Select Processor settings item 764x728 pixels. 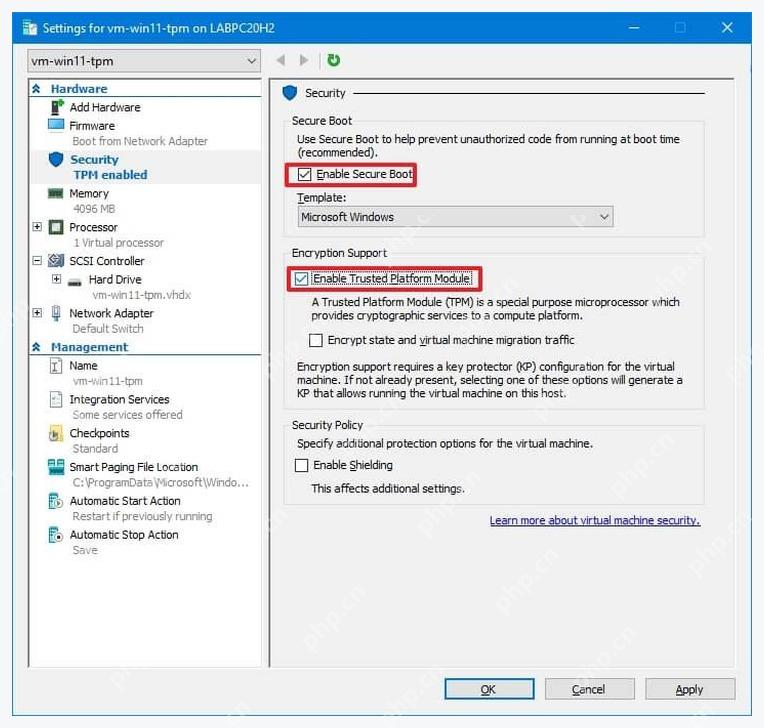tap(93, 227)
